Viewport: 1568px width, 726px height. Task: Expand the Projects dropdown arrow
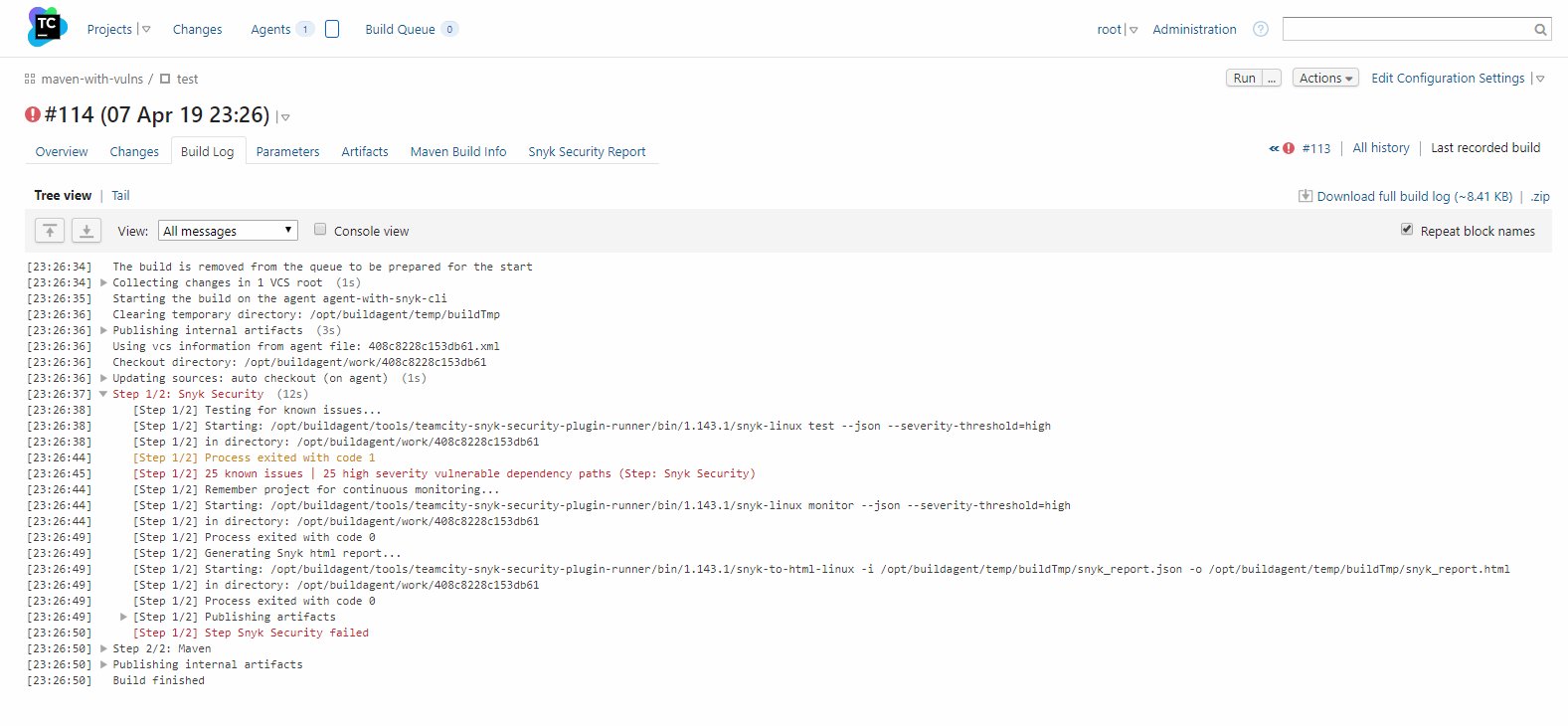pos(146,30)
